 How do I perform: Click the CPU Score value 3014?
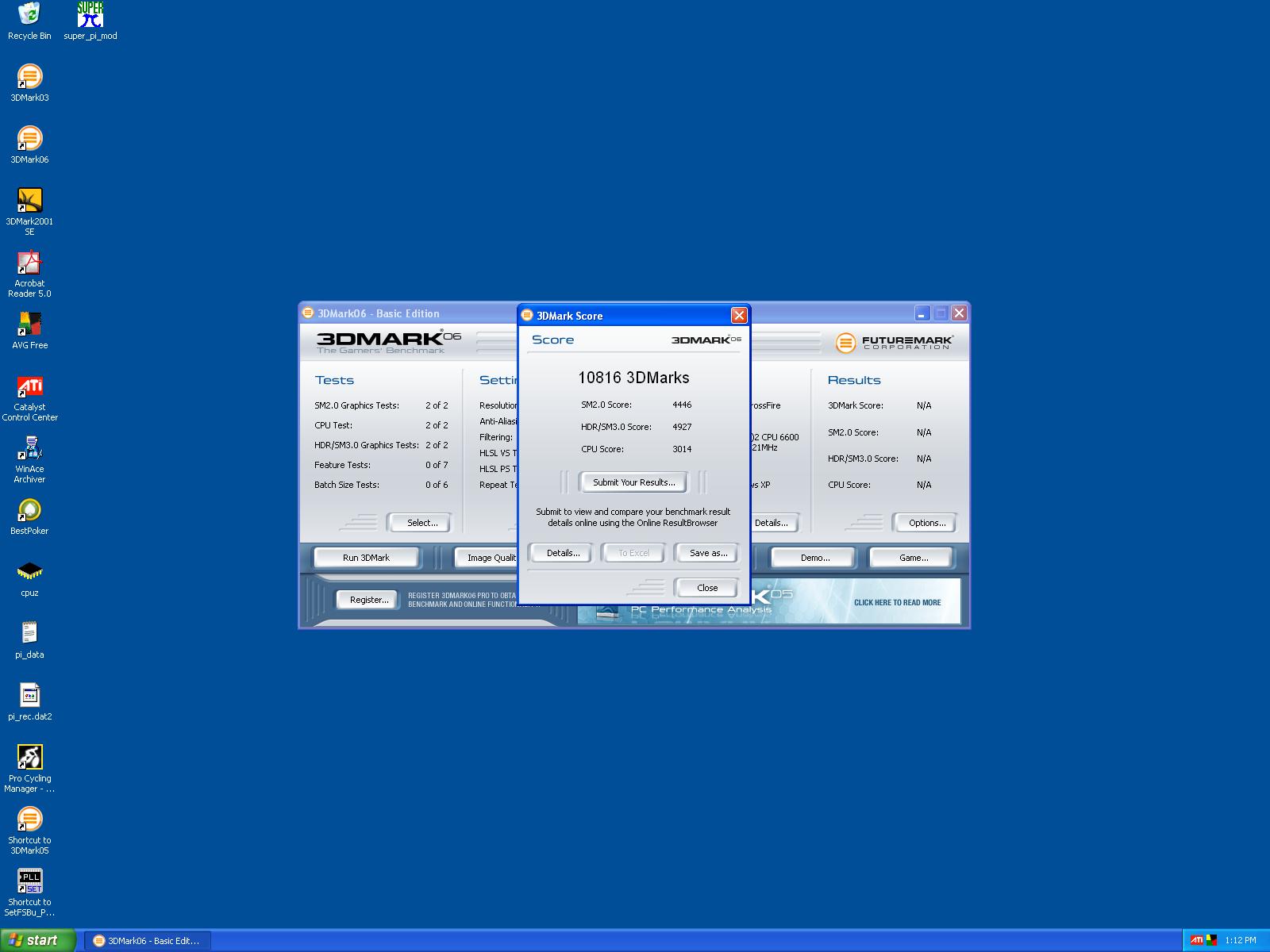[x=682, y=449]
